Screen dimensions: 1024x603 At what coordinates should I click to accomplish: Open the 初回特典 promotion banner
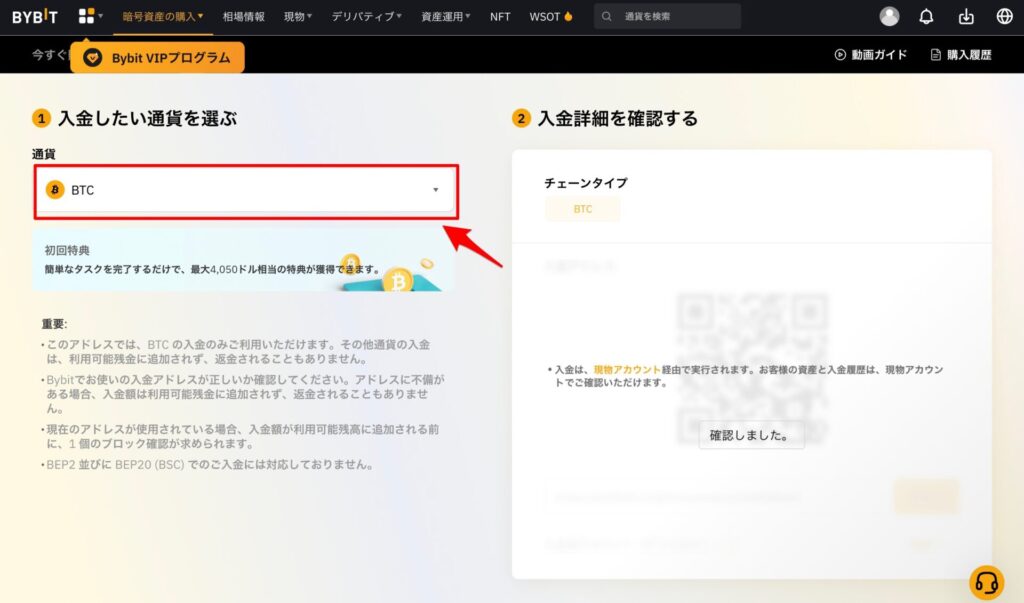(244, 260)
